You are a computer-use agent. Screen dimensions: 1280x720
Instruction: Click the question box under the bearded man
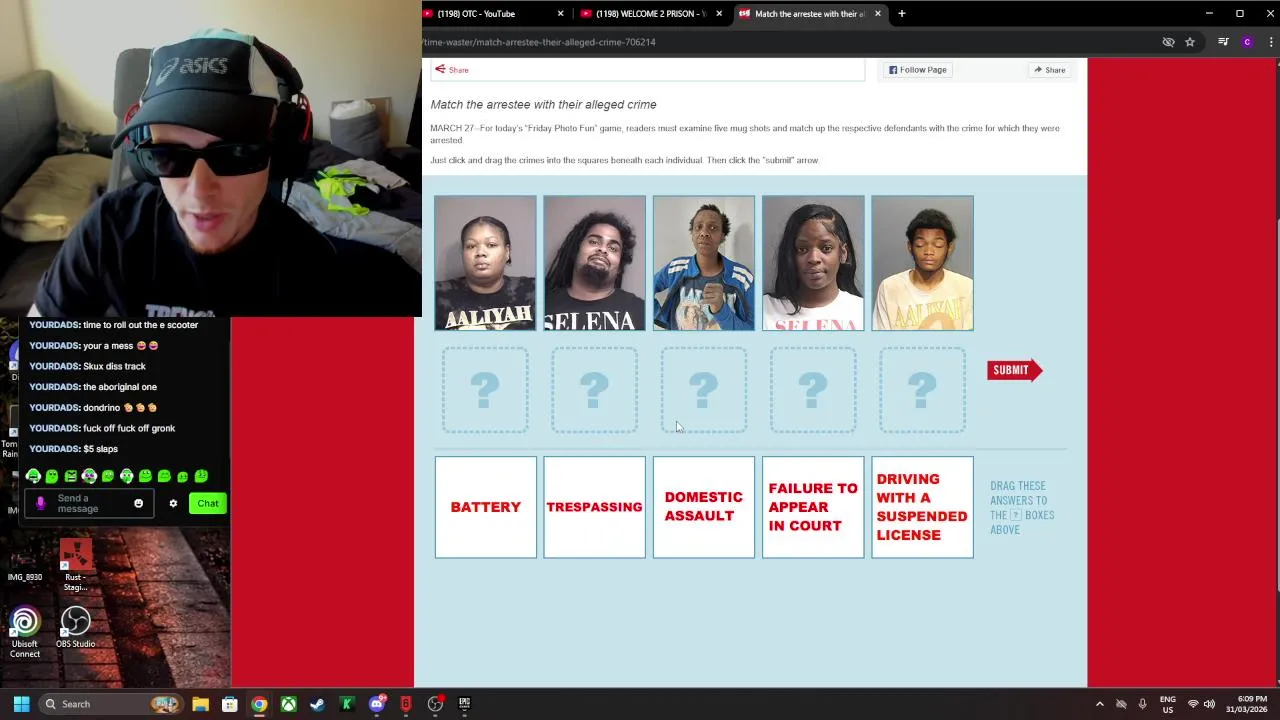pyautogui.click(x=595, y=390)
